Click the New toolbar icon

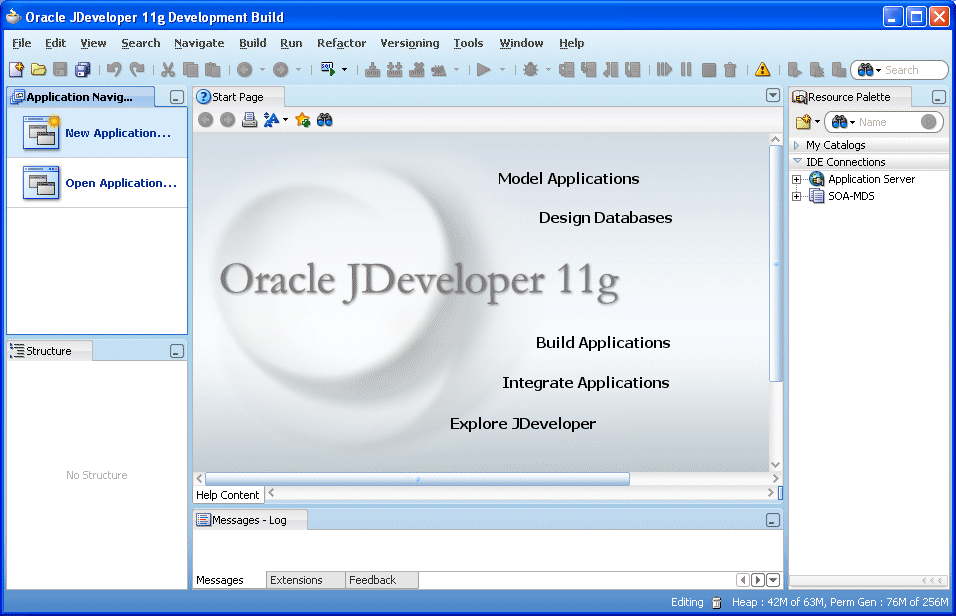click(16, 70)
